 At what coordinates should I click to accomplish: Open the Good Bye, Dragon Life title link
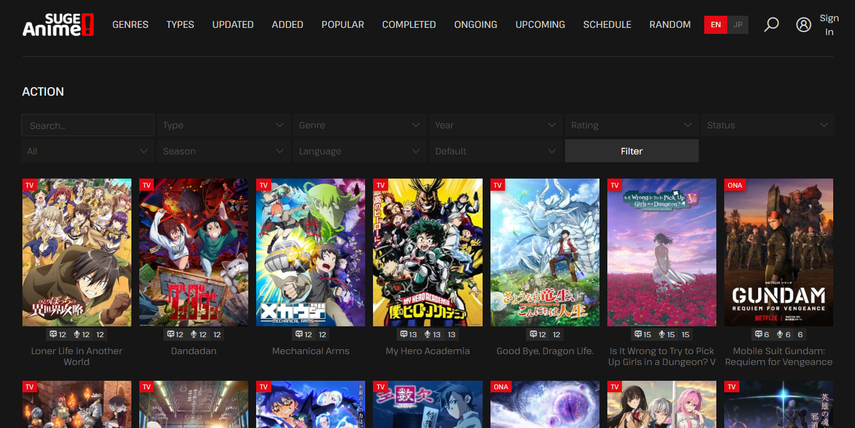pyautogui.click(x=544, y=351)
